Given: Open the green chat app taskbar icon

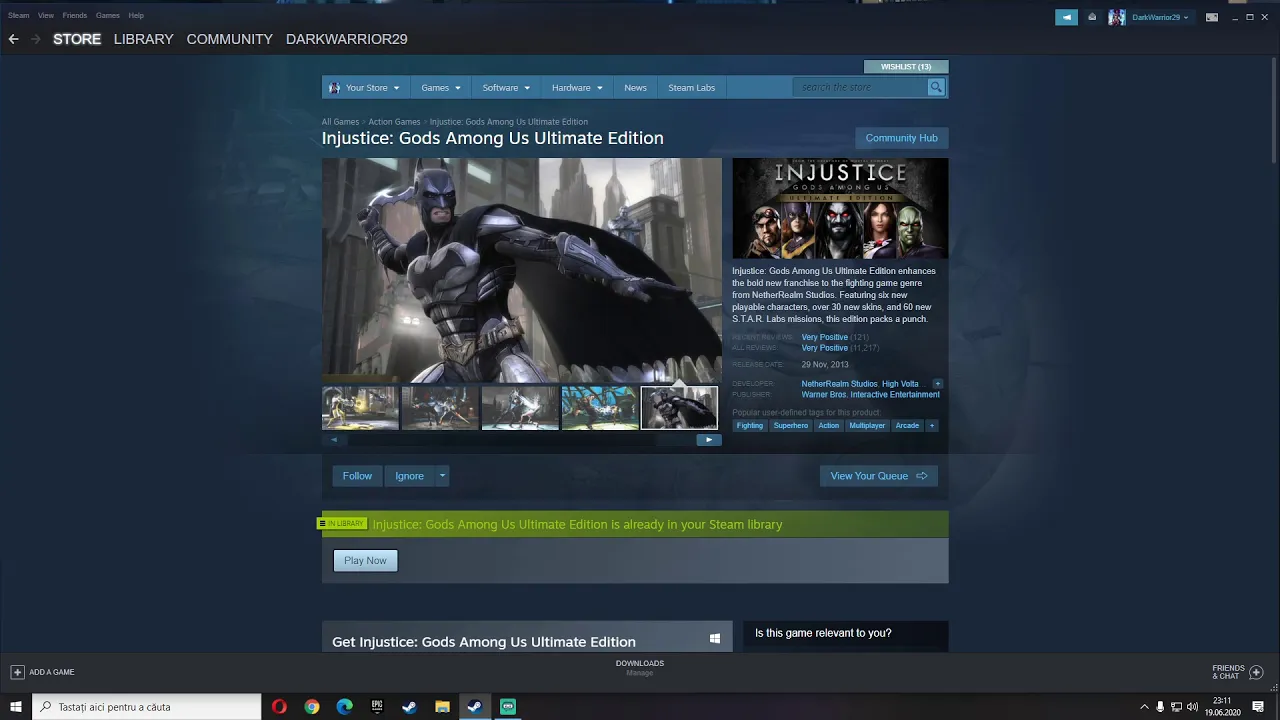Looking at the screenshot, I should pos(508,707).
